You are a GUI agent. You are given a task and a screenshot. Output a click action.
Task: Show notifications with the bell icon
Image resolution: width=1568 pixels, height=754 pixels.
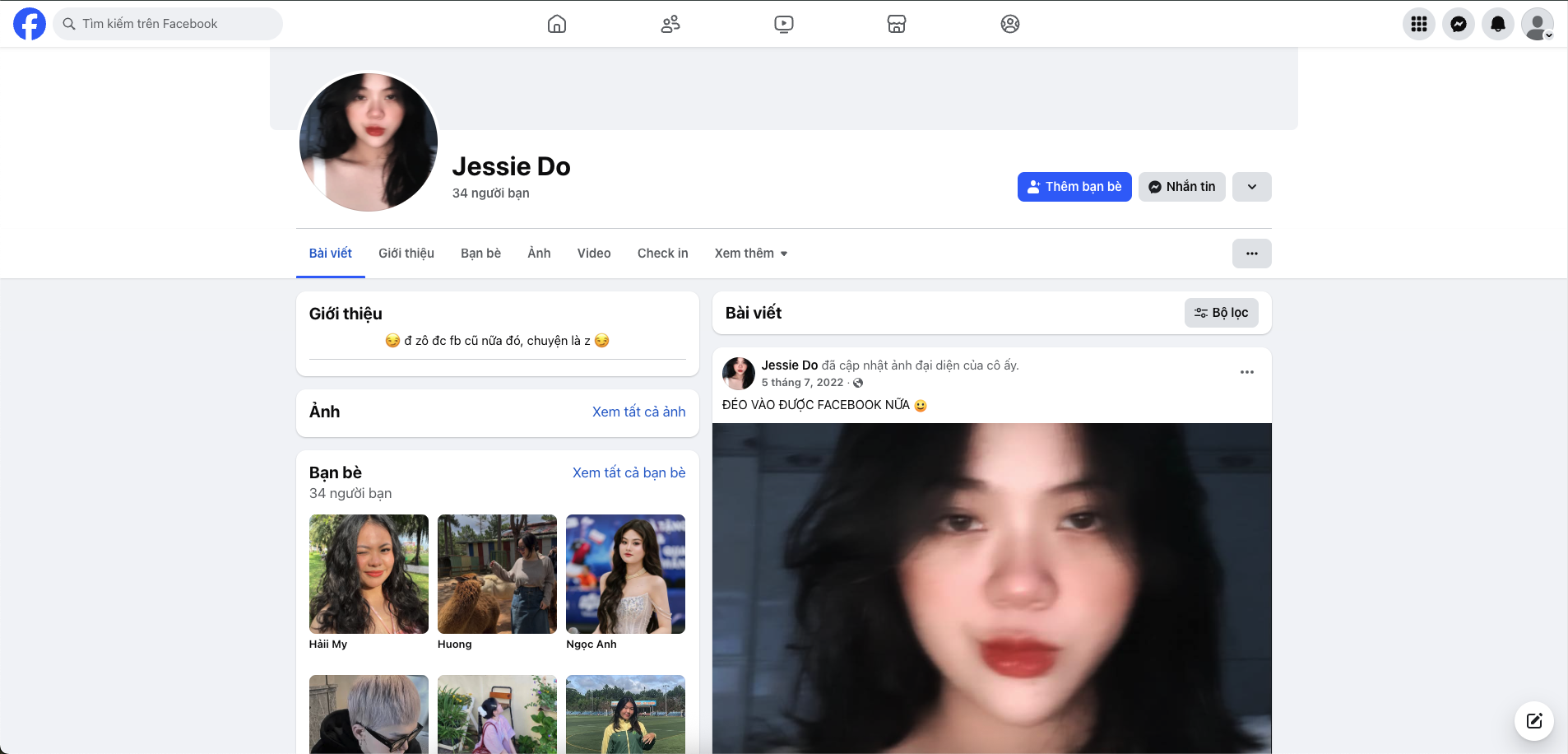click(x=1498, y=24)
